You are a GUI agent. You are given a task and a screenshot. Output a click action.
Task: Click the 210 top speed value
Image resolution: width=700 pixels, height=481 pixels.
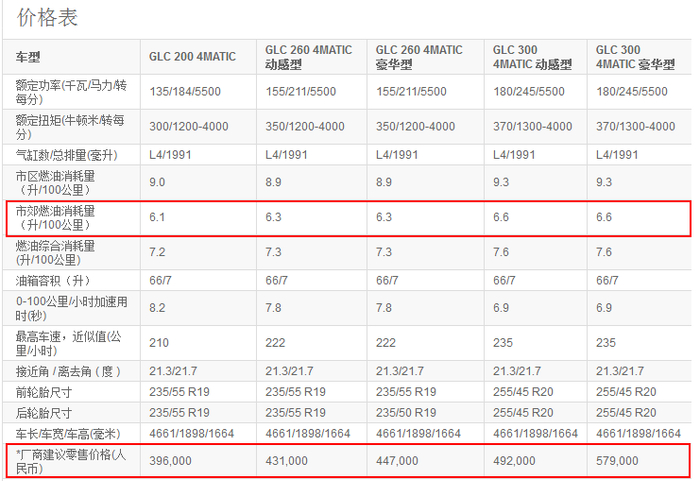(159, 343)
